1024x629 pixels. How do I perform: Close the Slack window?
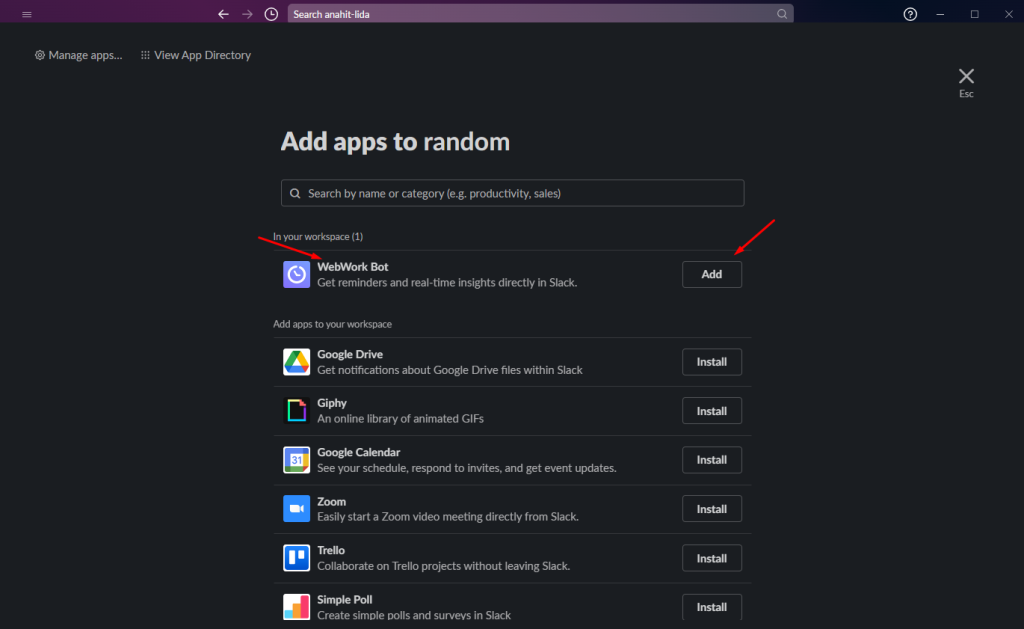click(1008, 14)
